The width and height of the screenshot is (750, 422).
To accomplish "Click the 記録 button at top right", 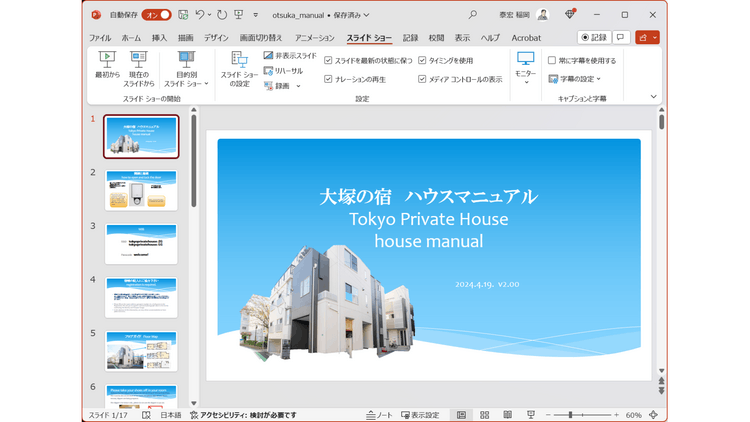I will [x=594, y=37].
